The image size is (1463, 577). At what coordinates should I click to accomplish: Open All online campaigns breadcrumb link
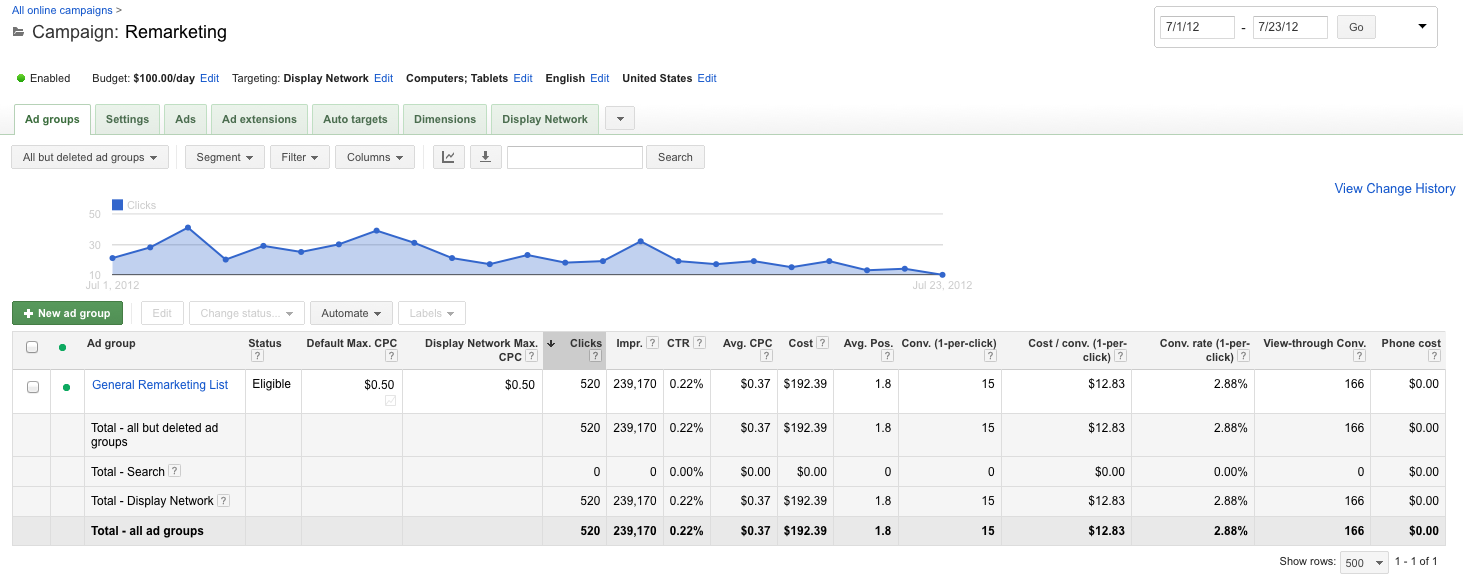coord(62,10)
